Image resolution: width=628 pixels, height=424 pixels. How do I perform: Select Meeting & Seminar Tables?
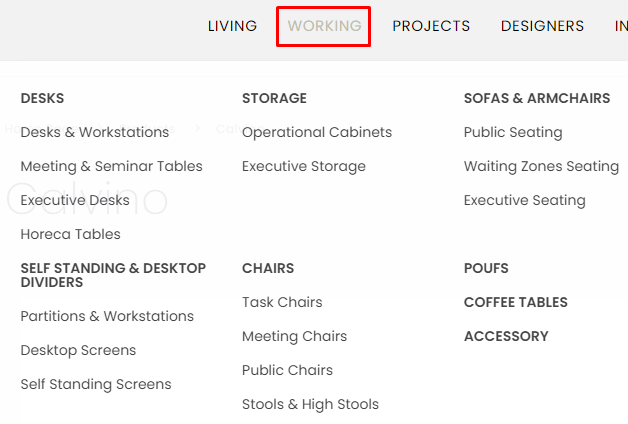(111, 166)
